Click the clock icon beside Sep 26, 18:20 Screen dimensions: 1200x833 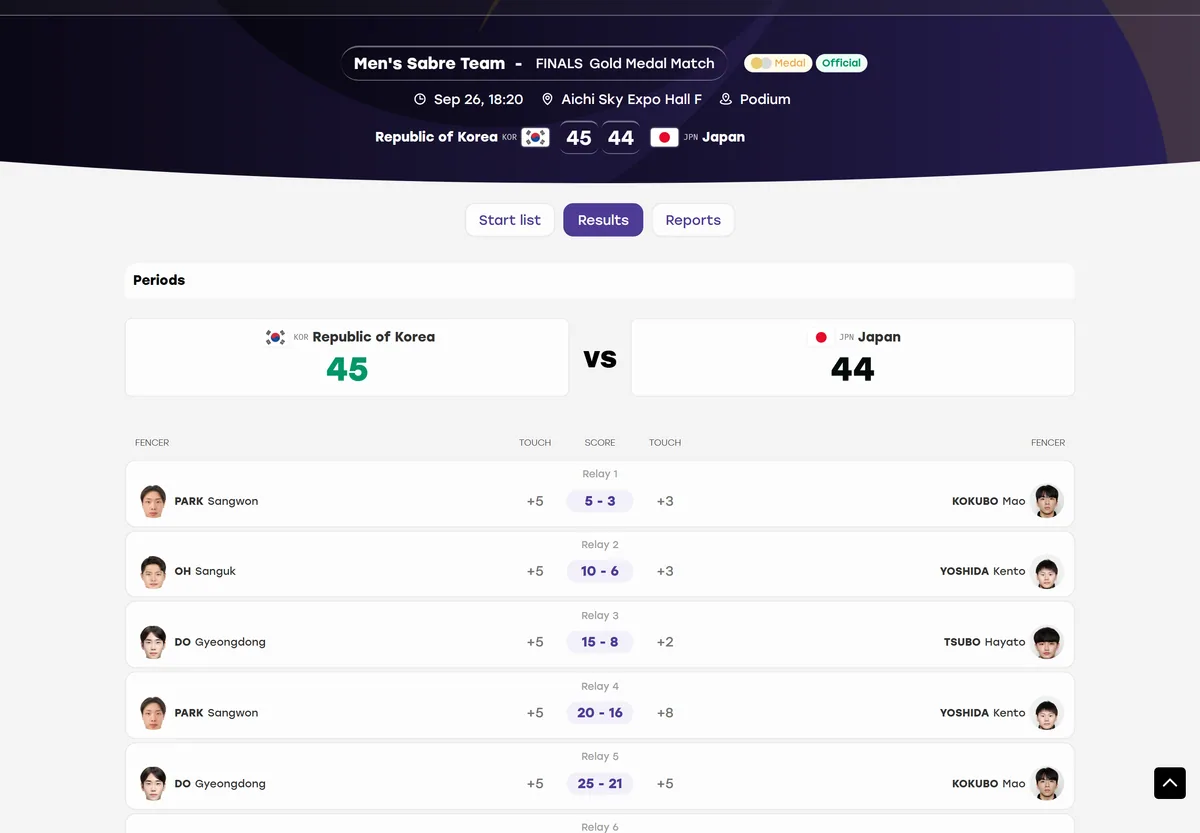420,99
